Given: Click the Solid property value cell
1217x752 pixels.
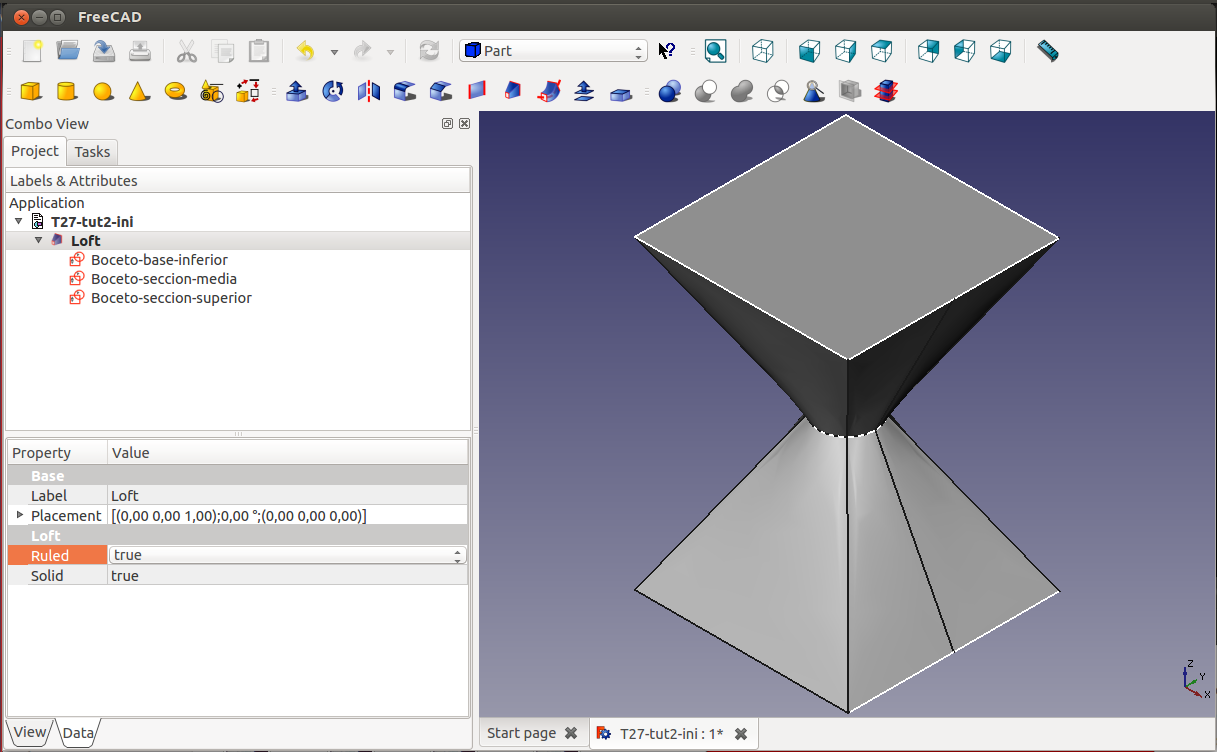Looking at the screenshot, I should [287, 576].
